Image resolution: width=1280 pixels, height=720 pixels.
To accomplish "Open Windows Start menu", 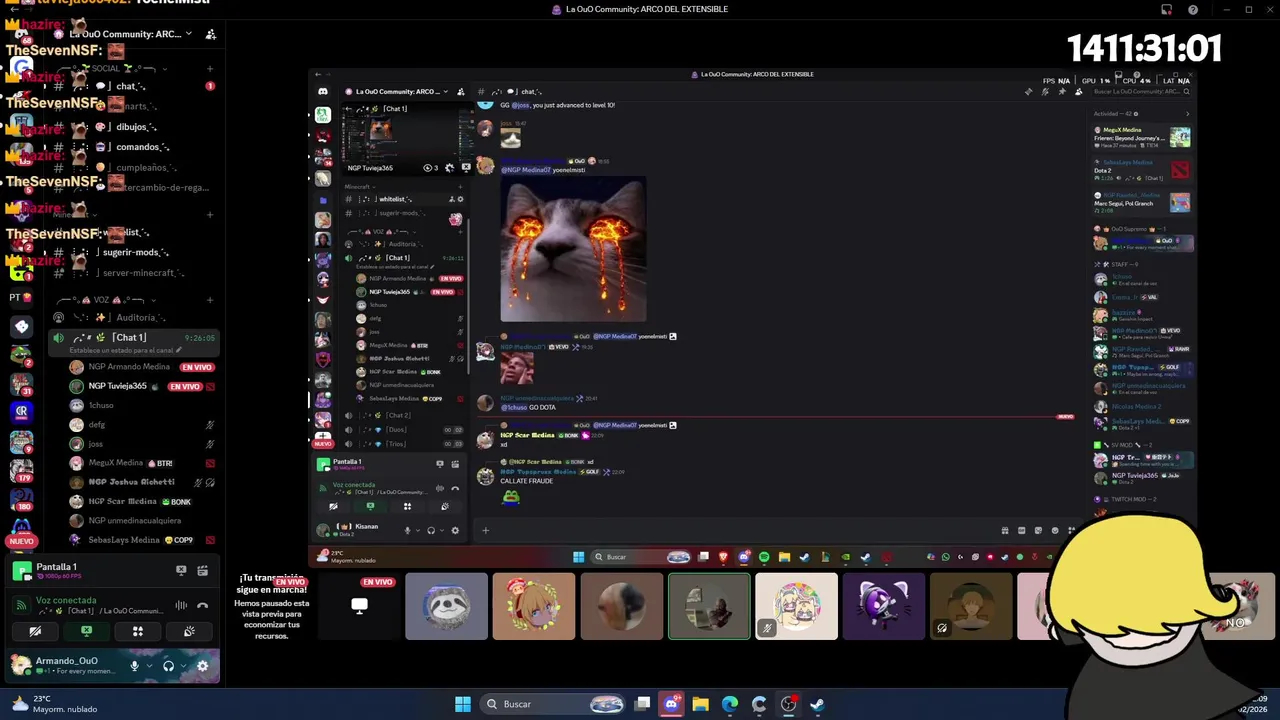I will (463, 704).
